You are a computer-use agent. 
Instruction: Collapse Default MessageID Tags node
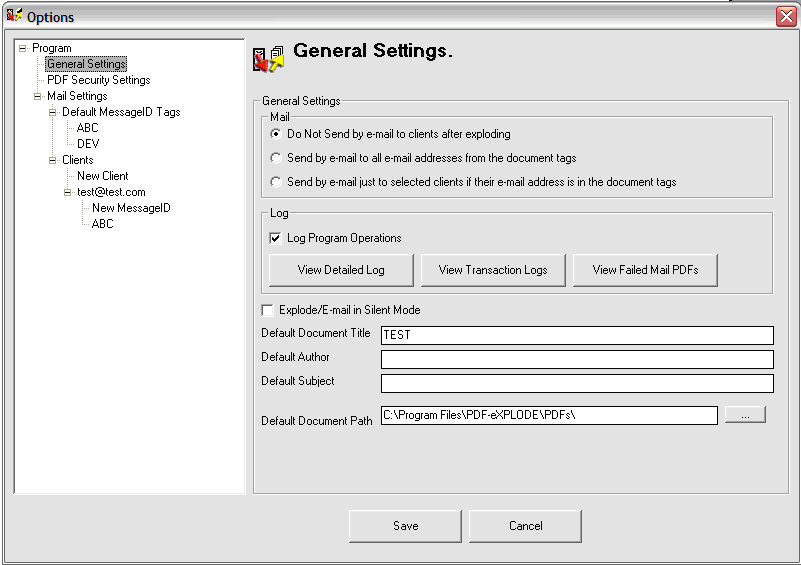click(x=52, y=112)
